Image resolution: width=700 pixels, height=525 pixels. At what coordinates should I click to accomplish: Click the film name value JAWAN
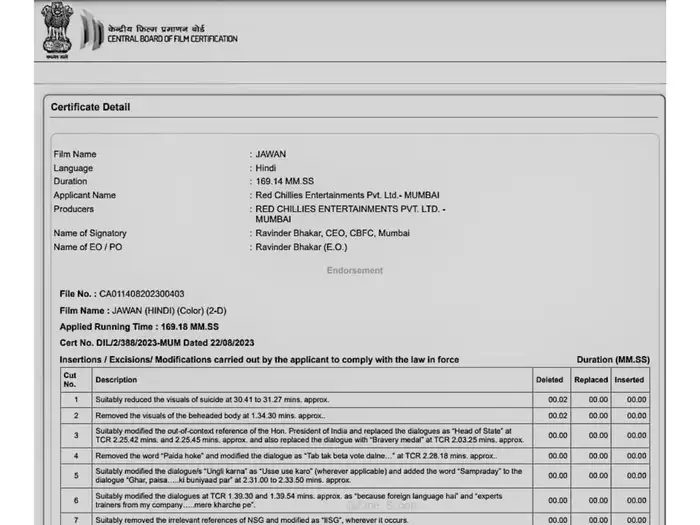(270, 154)
